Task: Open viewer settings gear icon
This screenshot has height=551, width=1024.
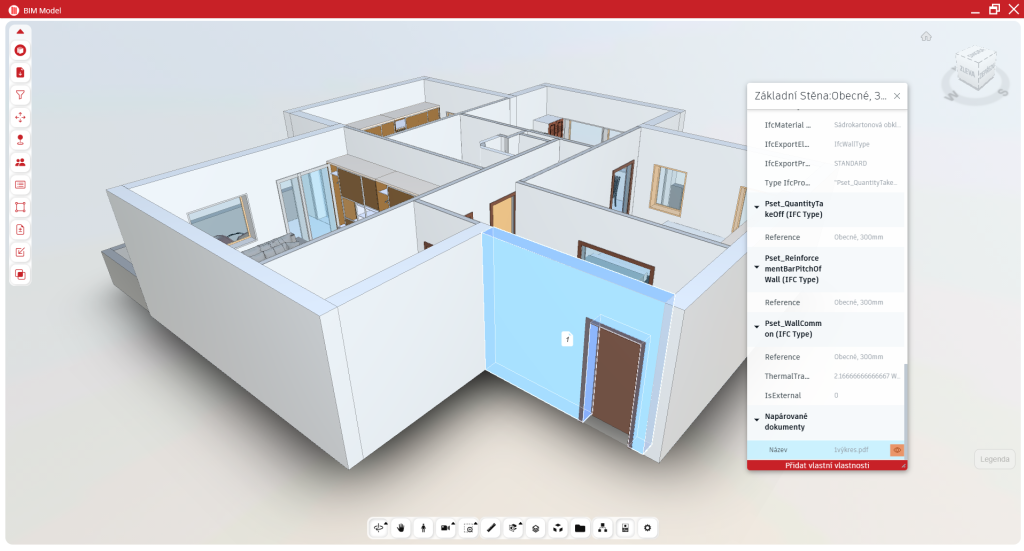Action: 647,528
